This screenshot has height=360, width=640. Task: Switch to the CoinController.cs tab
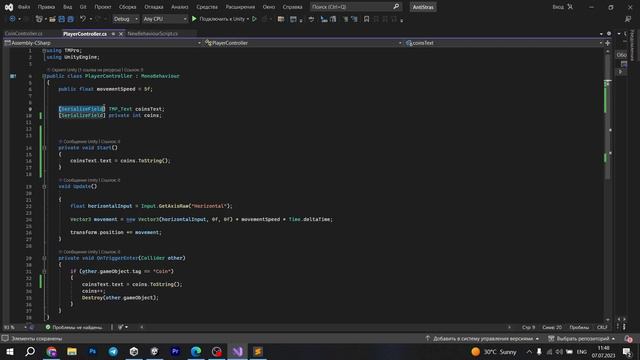click(24, 34)
